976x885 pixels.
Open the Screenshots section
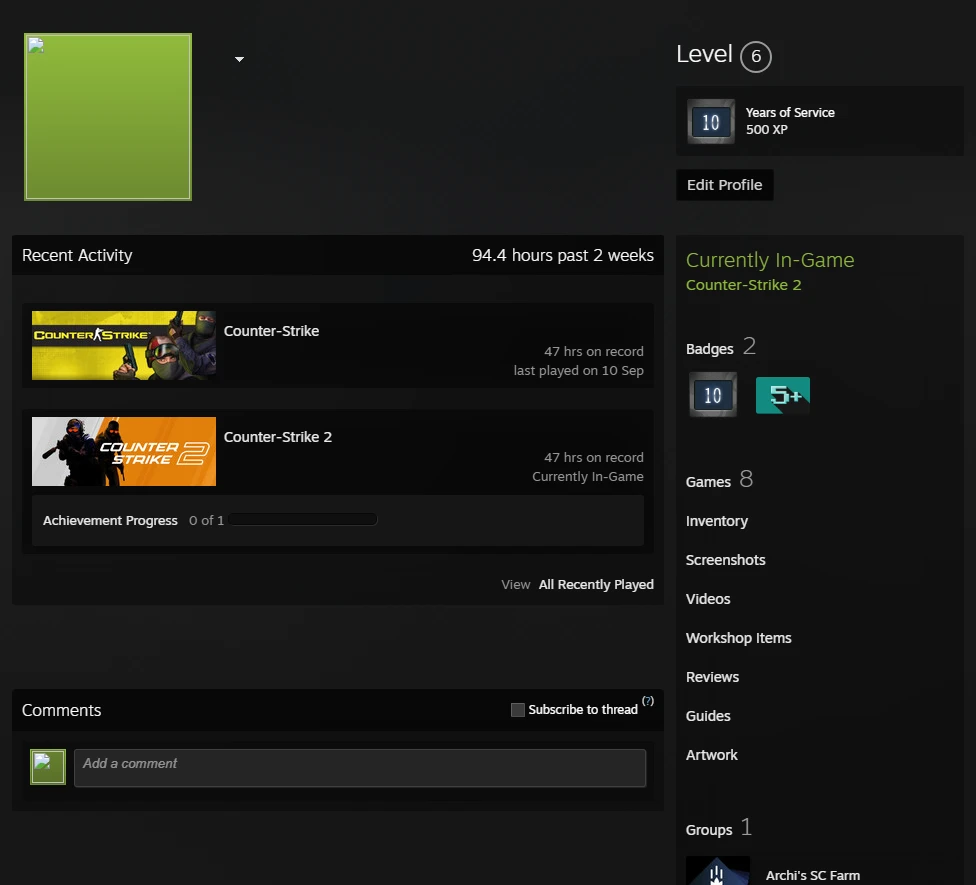725,560
